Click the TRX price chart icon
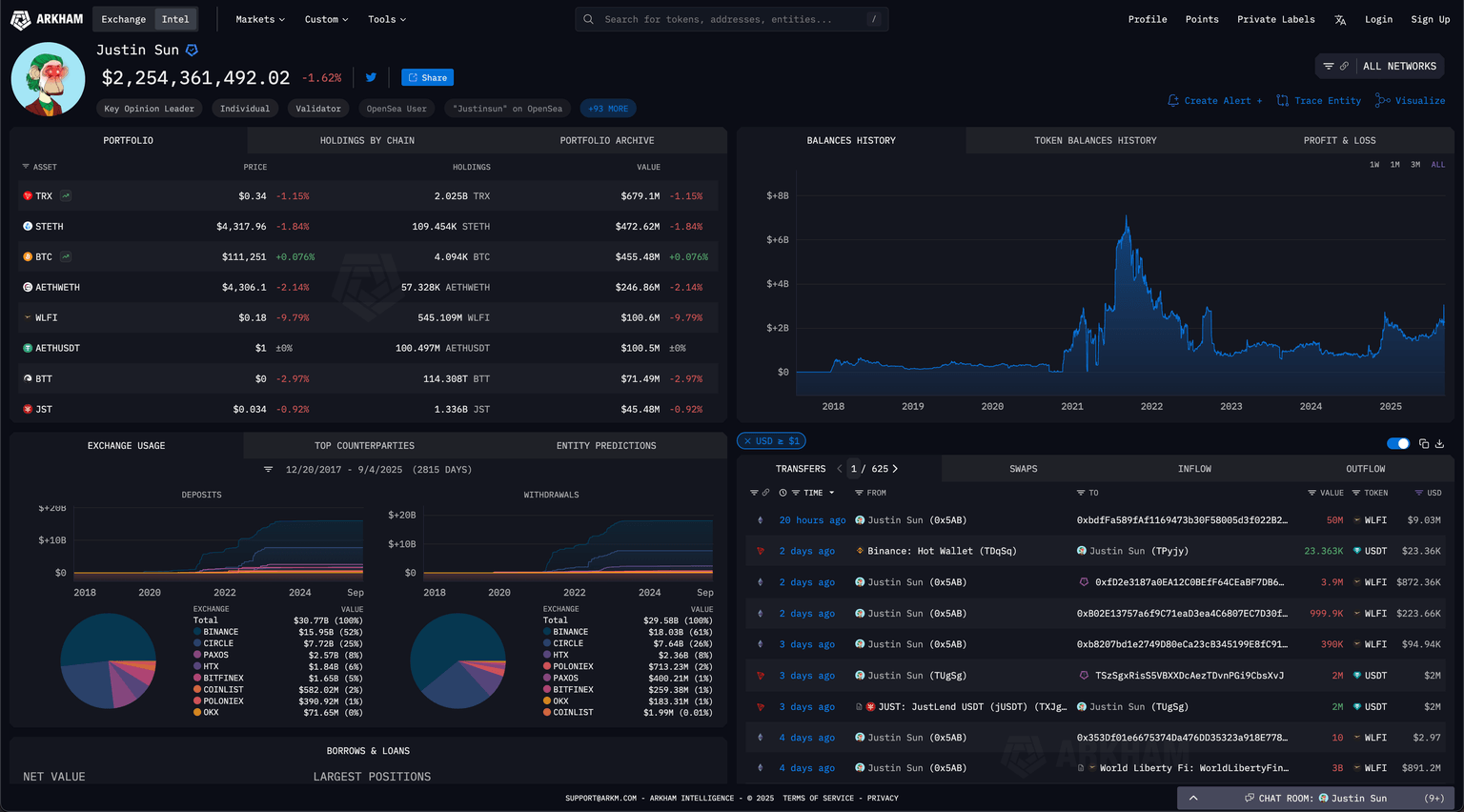Screen dimensions: 1464x812 [x=66, y=195]
